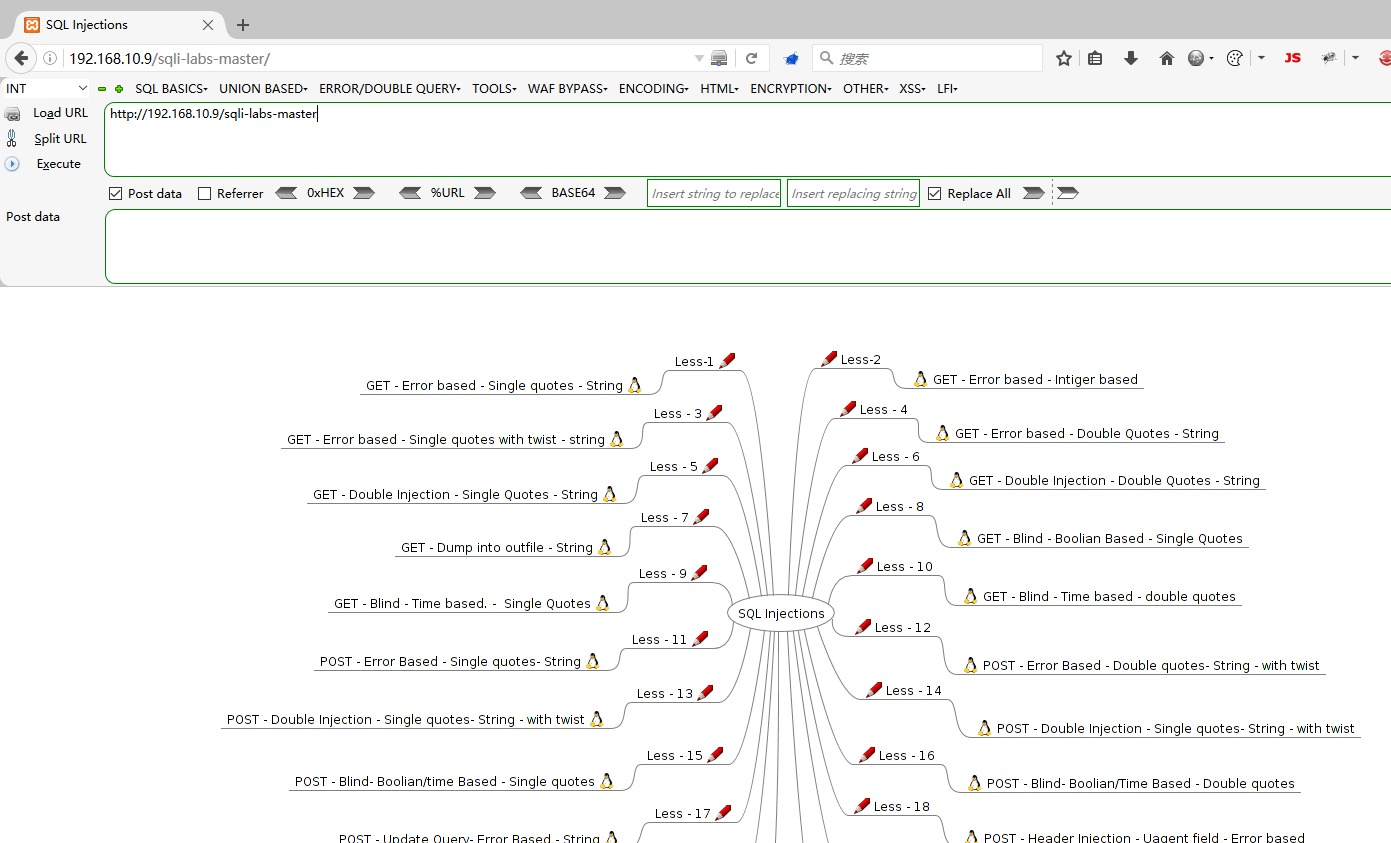Open the ENCODING menu
Viewport: 1391px width, 843px height.
654,89
